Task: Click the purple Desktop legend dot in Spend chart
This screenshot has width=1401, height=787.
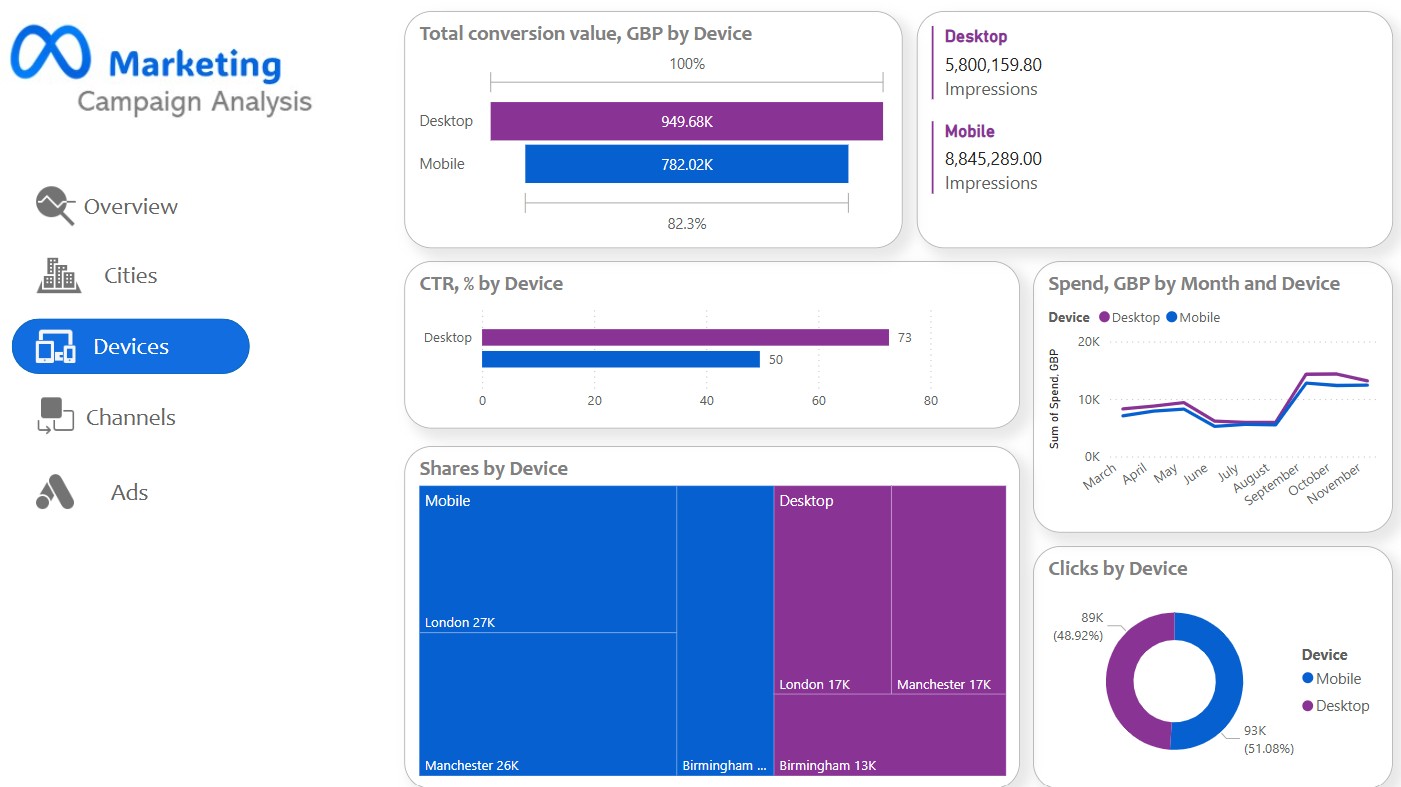Action: pos(1105,317)
